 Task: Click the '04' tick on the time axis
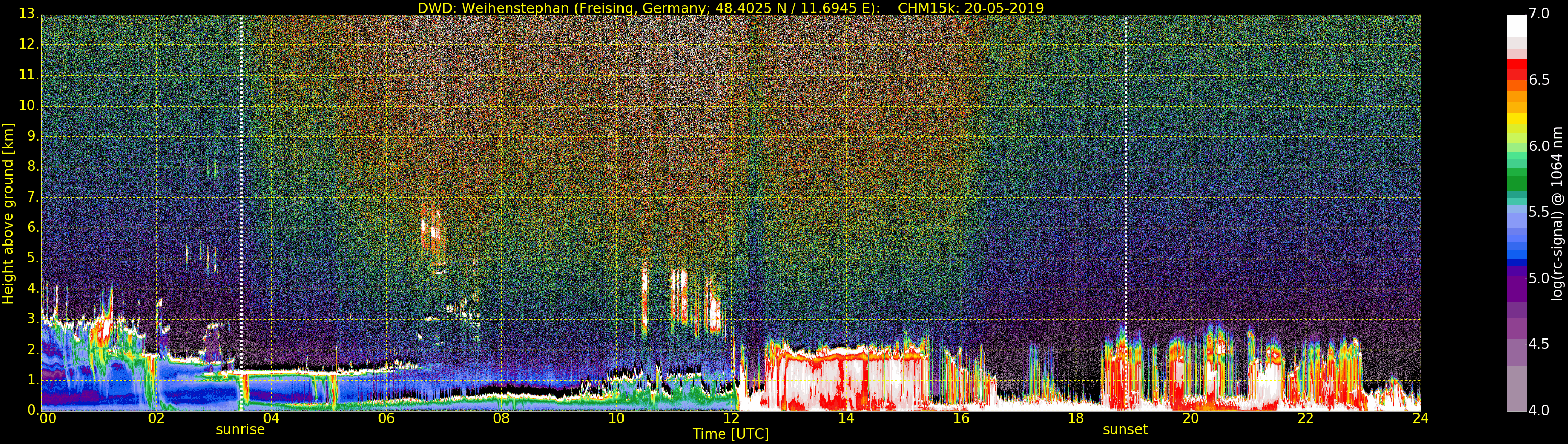tap(271, 418)
